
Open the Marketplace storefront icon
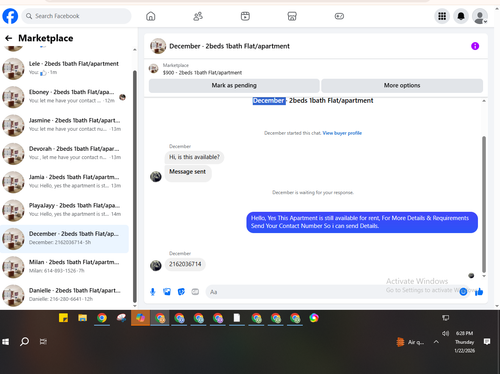click(x=292, y=16)
